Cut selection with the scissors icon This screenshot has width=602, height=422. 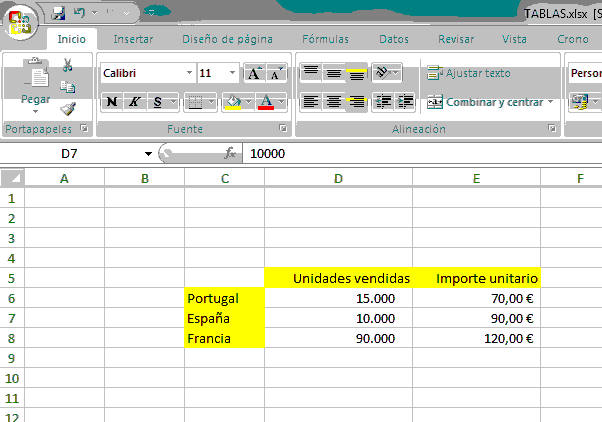pyautogui.click(x=68, y=65)
